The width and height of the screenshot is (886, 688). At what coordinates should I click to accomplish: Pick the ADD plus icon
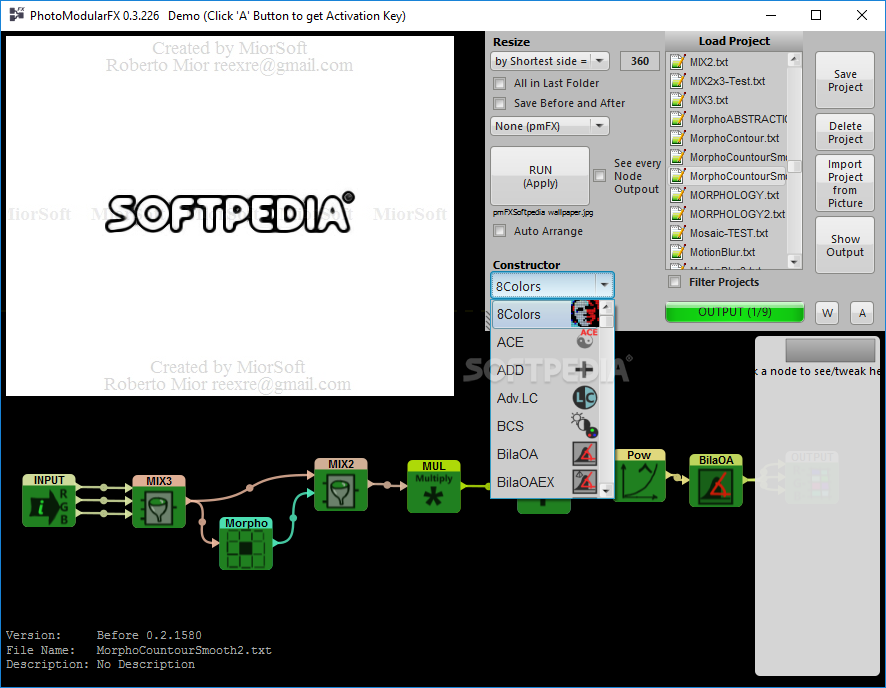point(584,369)
